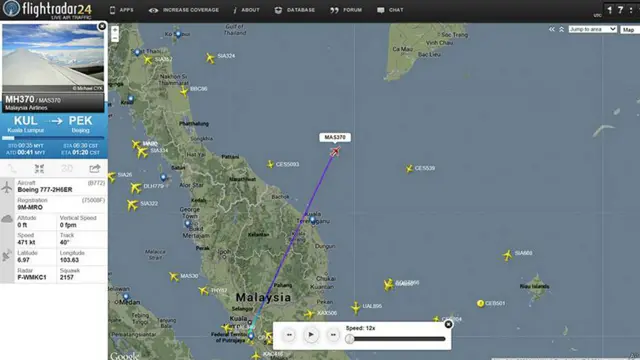Click the flight progress bar
The width and height of the screenshot is (640, 360).
53,138
